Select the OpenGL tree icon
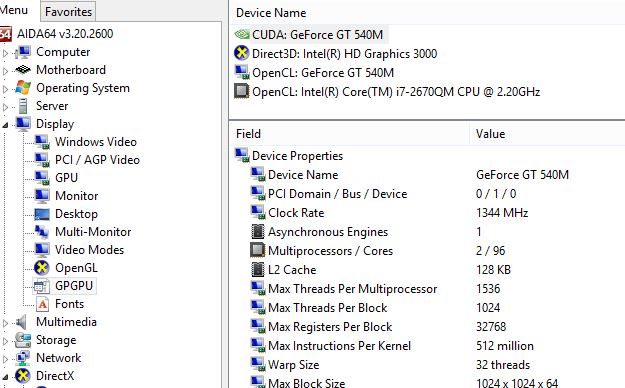Screen dimensions: 625x388 41,268
